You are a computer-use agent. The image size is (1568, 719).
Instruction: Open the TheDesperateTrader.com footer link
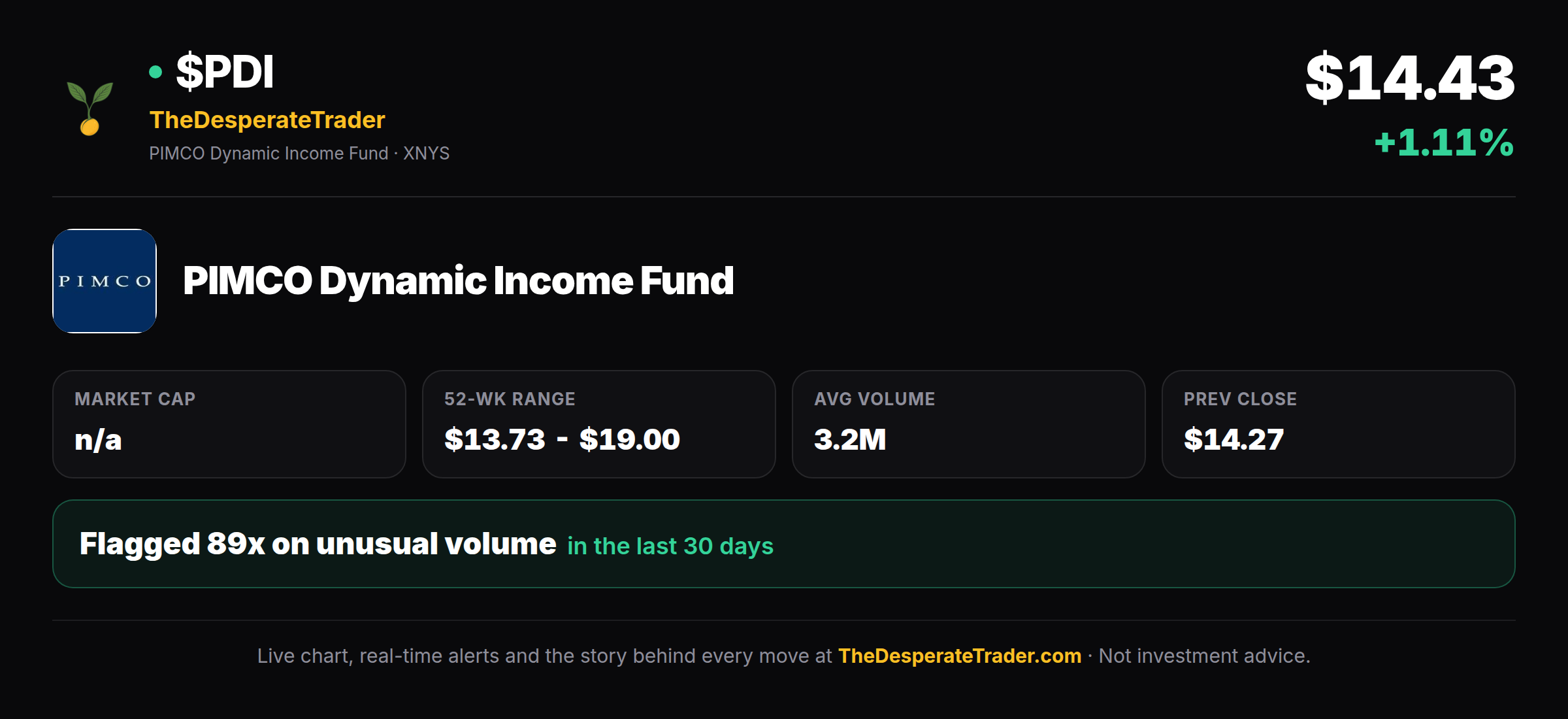[960, 656]
